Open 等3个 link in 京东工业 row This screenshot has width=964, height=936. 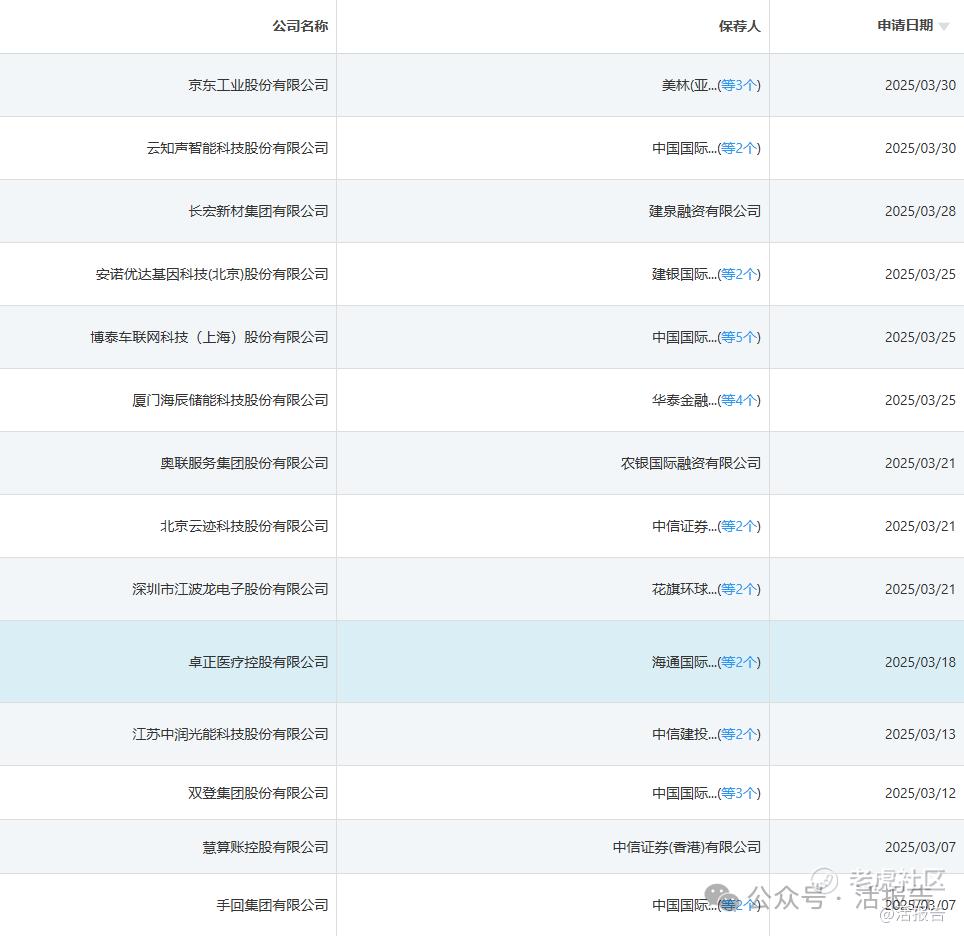[739, 85]
